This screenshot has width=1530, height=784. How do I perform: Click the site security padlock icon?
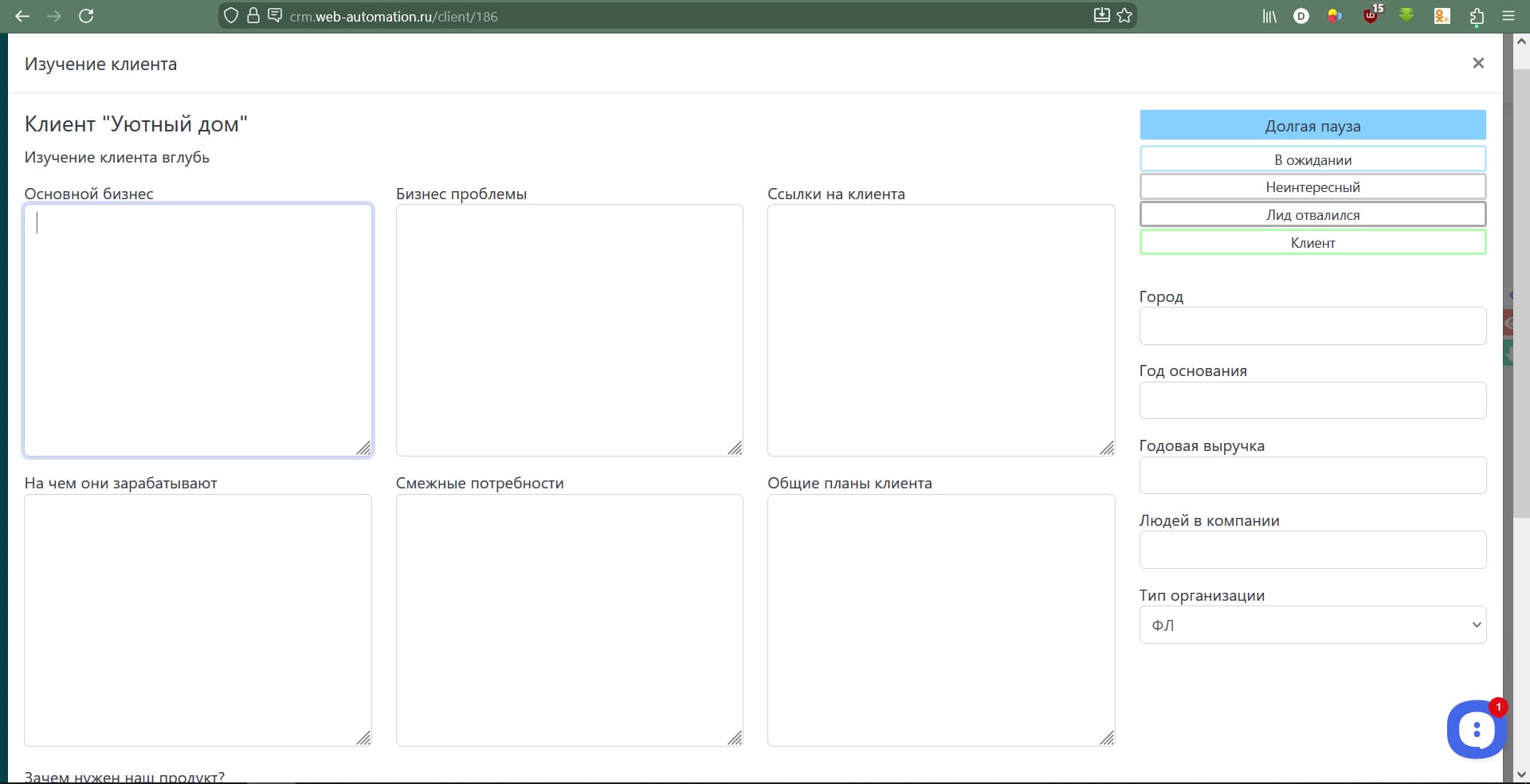point(253,16)
